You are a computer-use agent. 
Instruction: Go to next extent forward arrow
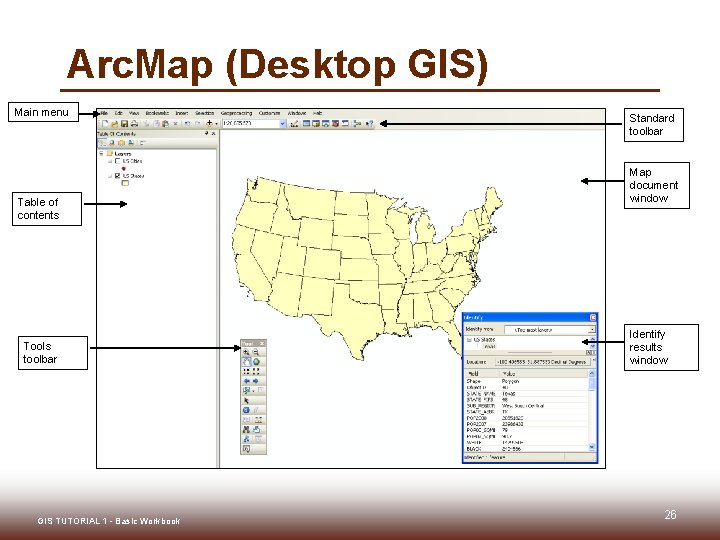tap(256, 381)
